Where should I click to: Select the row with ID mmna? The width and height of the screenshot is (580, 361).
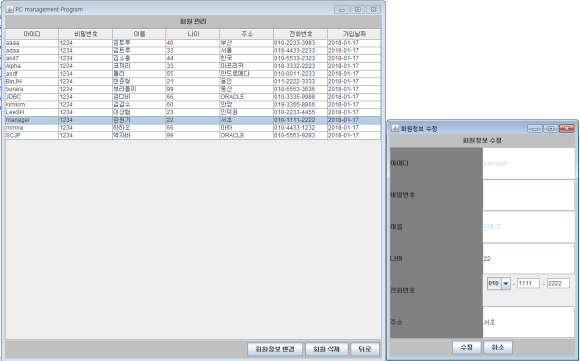193,128
